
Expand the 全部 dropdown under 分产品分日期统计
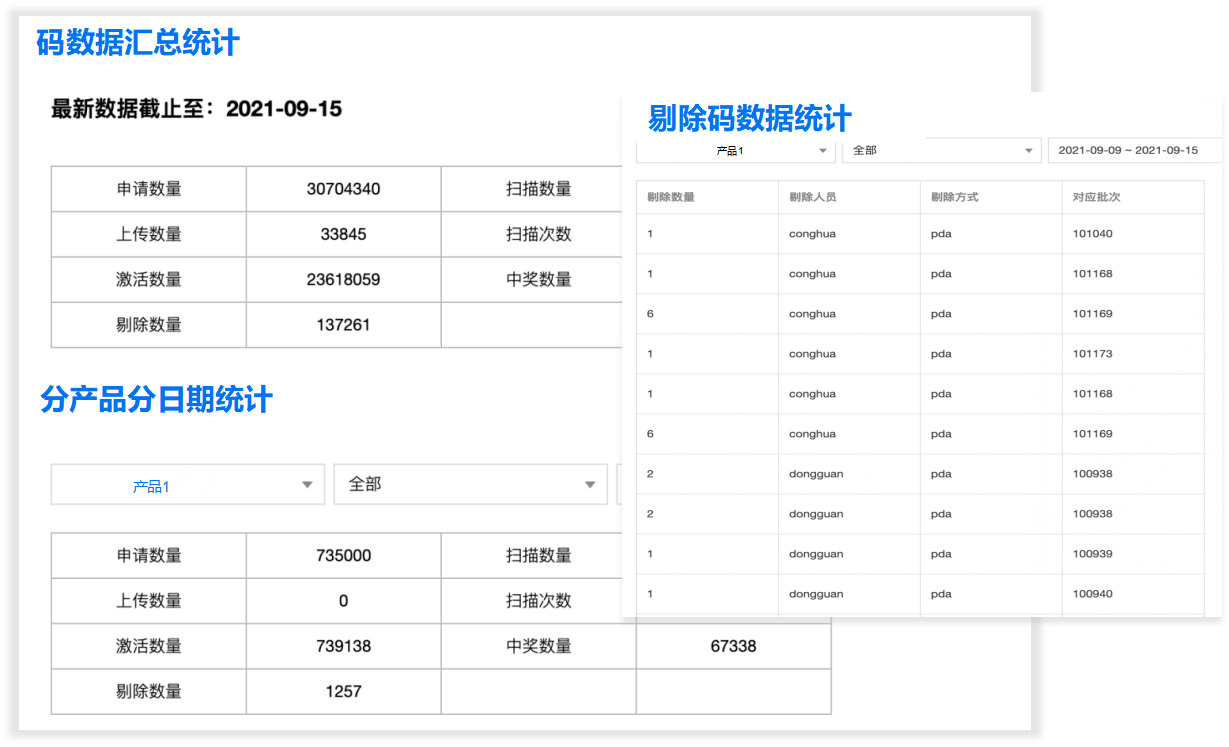[x=470, y=485]
